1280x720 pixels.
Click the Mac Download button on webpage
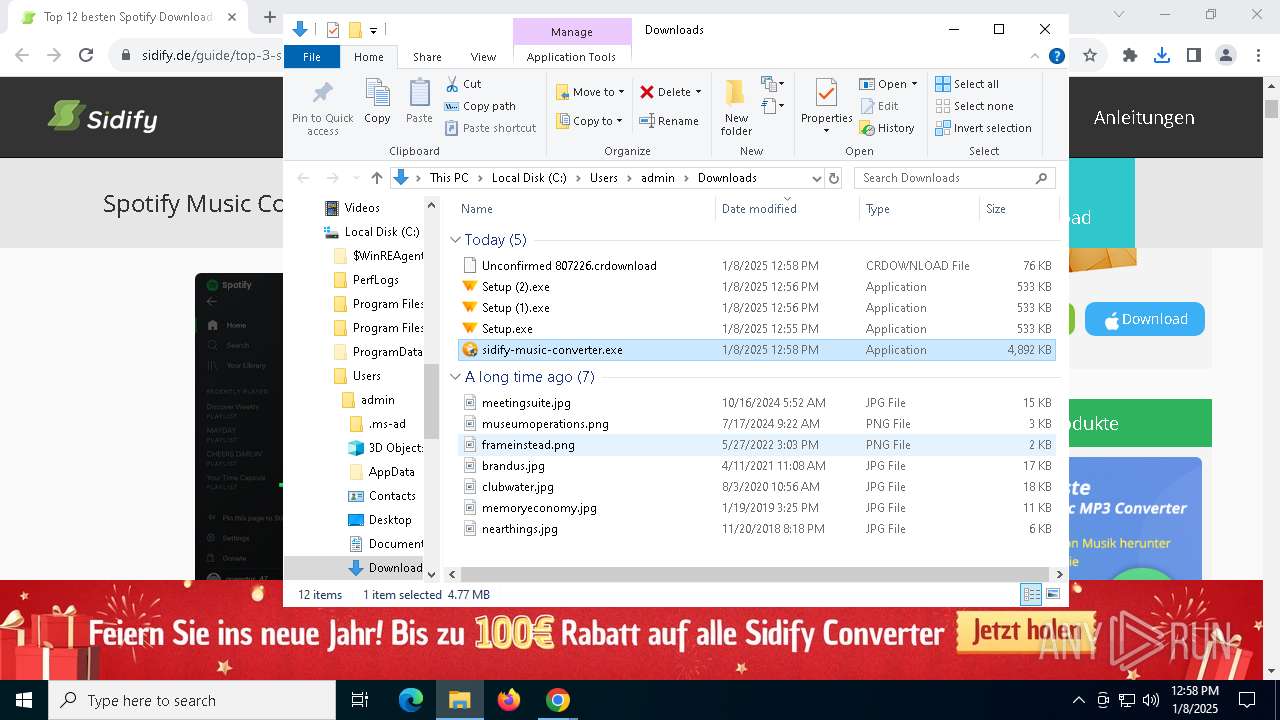[x=1145, y=319]
